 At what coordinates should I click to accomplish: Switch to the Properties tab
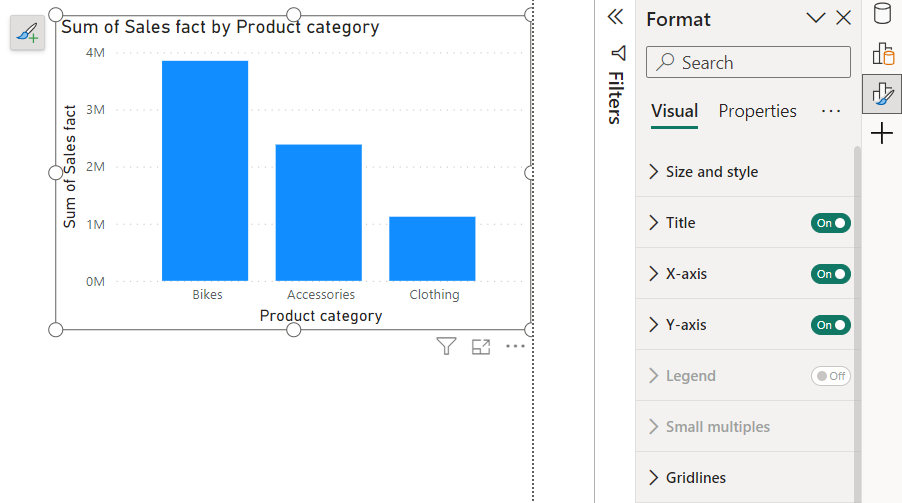coord(757,111)
